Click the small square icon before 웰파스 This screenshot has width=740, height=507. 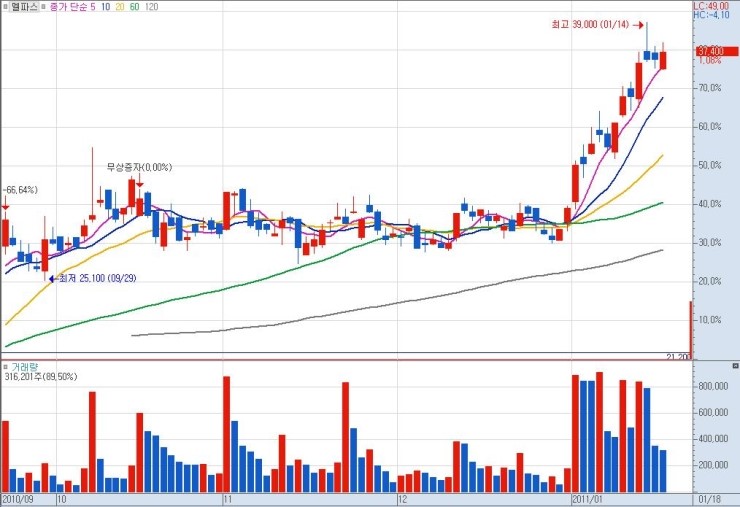[5, 6]
